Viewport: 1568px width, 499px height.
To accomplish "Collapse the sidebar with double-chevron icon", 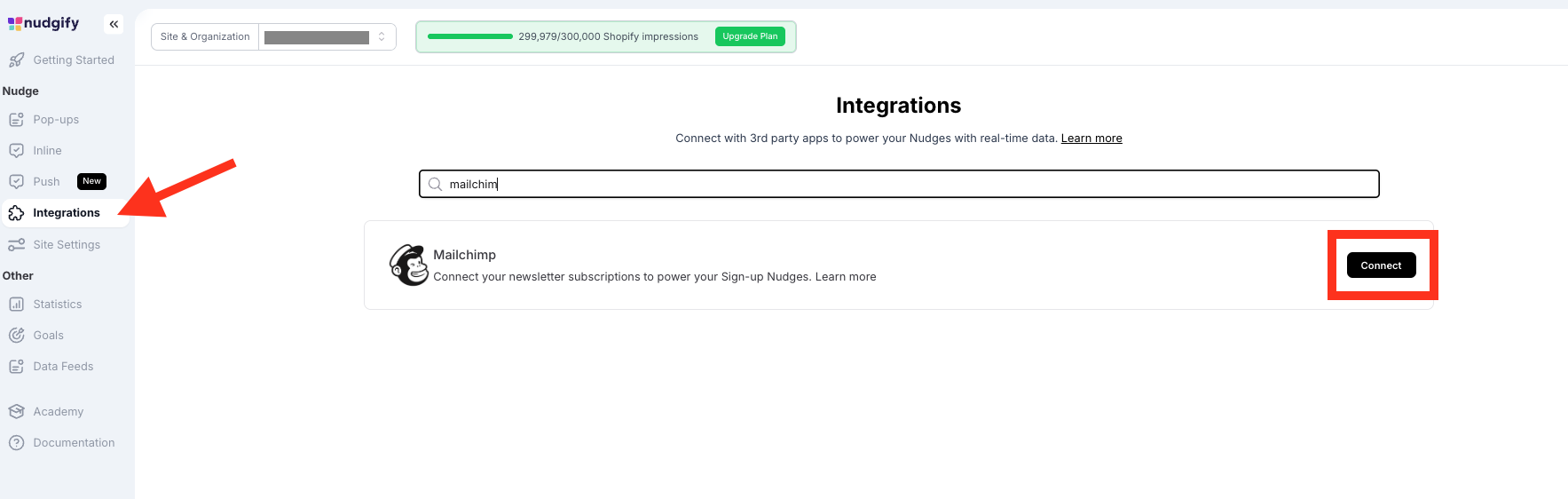I will 114,24.
